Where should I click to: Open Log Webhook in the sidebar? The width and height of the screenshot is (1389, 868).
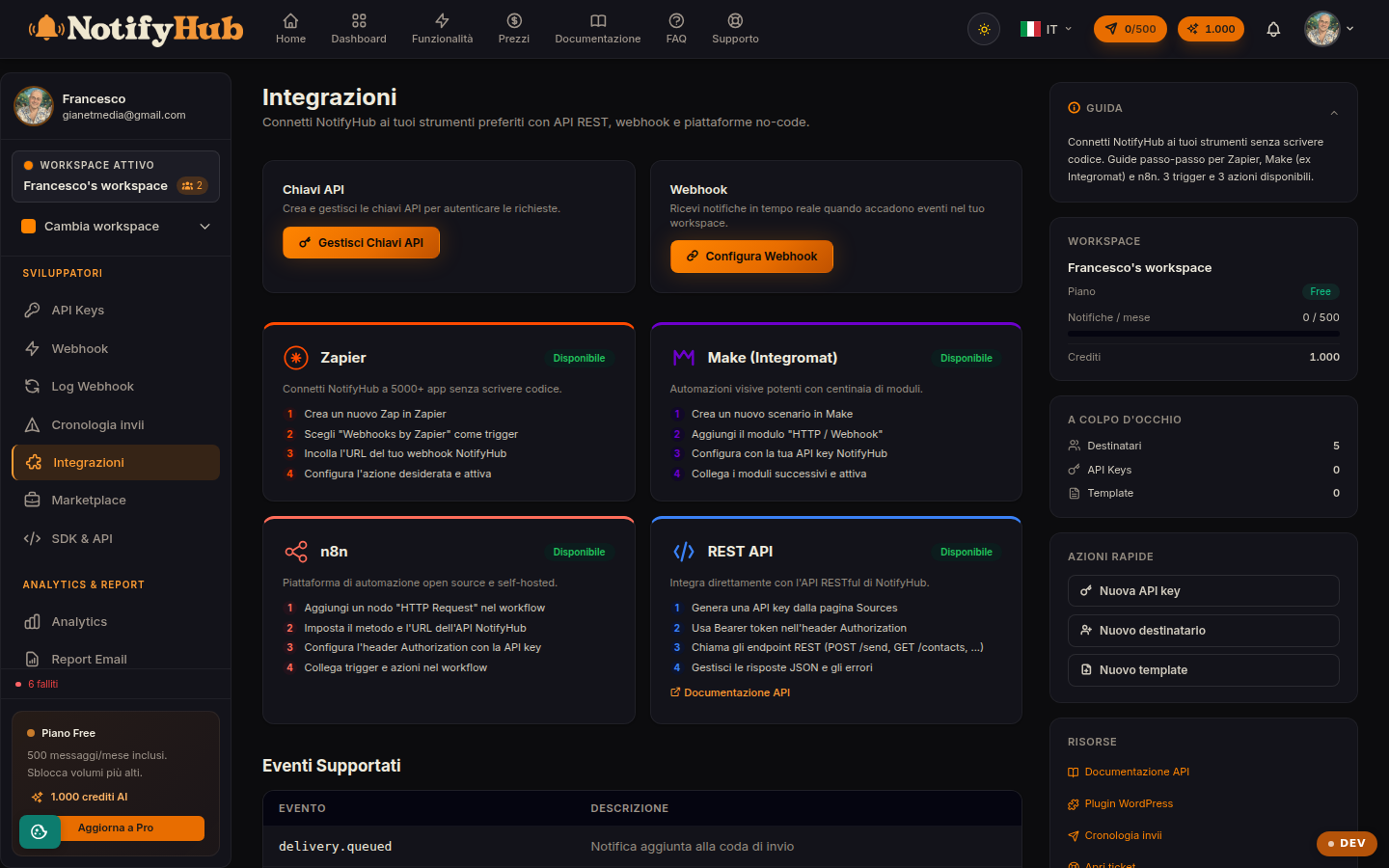pyautogui.click(x=116, y=387)
